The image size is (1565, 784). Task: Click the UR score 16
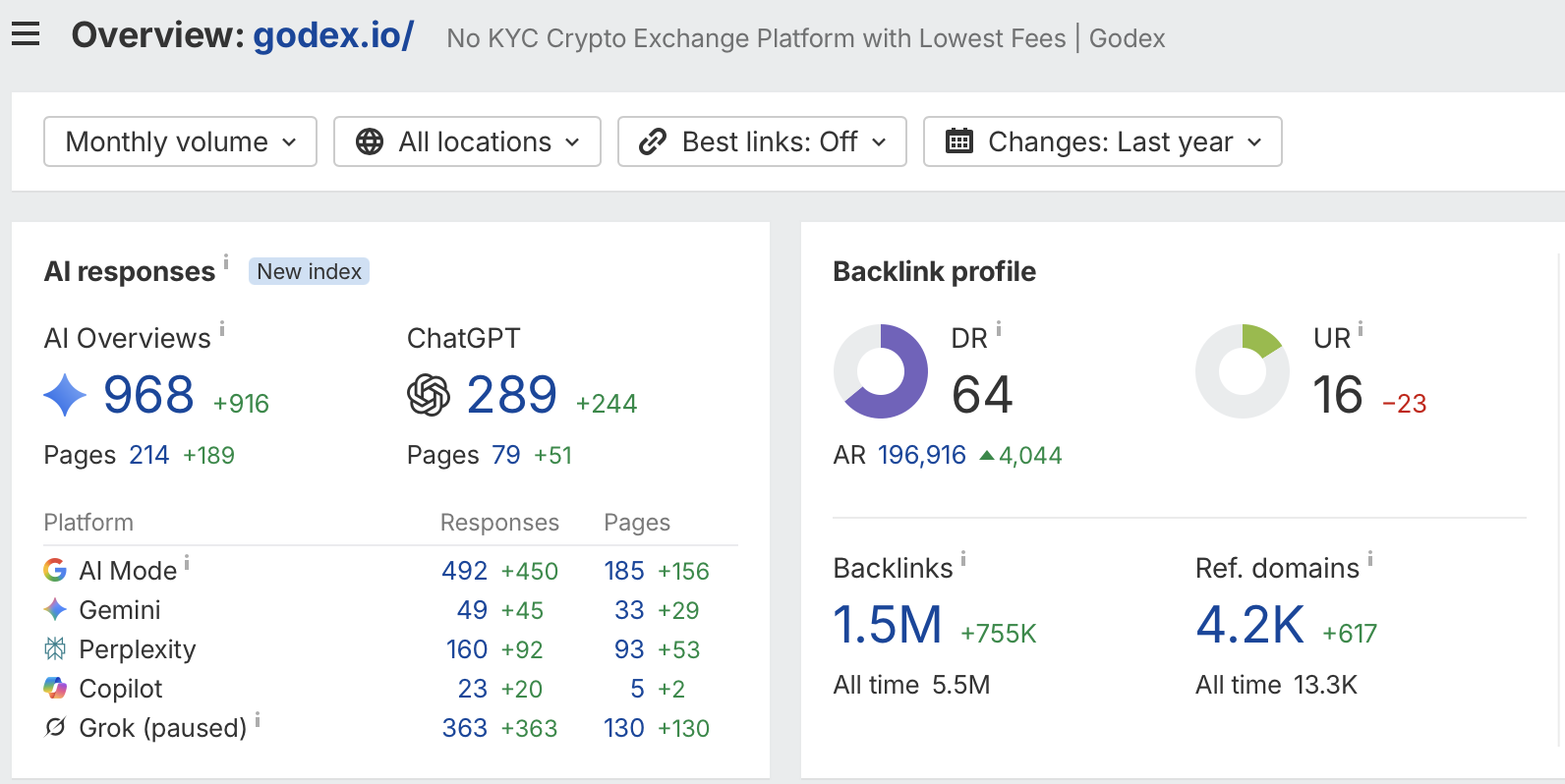pyautogui.click(x=1338, y=395)
